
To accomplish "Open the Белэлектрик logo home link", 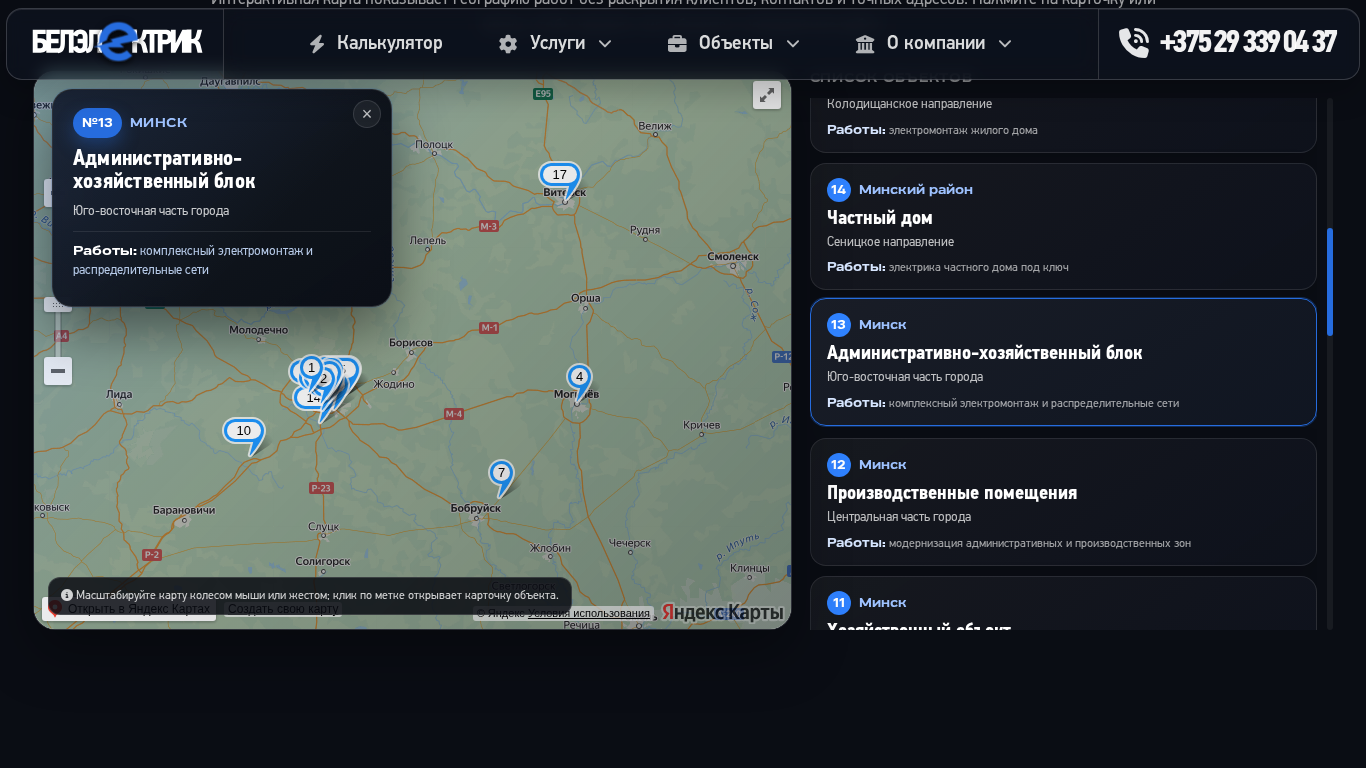I will (x=117, y=43).
